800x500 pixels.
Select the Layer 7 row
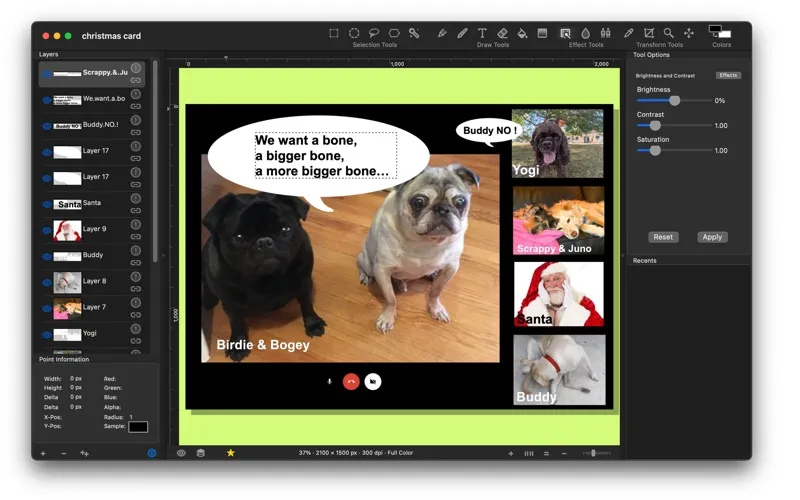[92, 308]
